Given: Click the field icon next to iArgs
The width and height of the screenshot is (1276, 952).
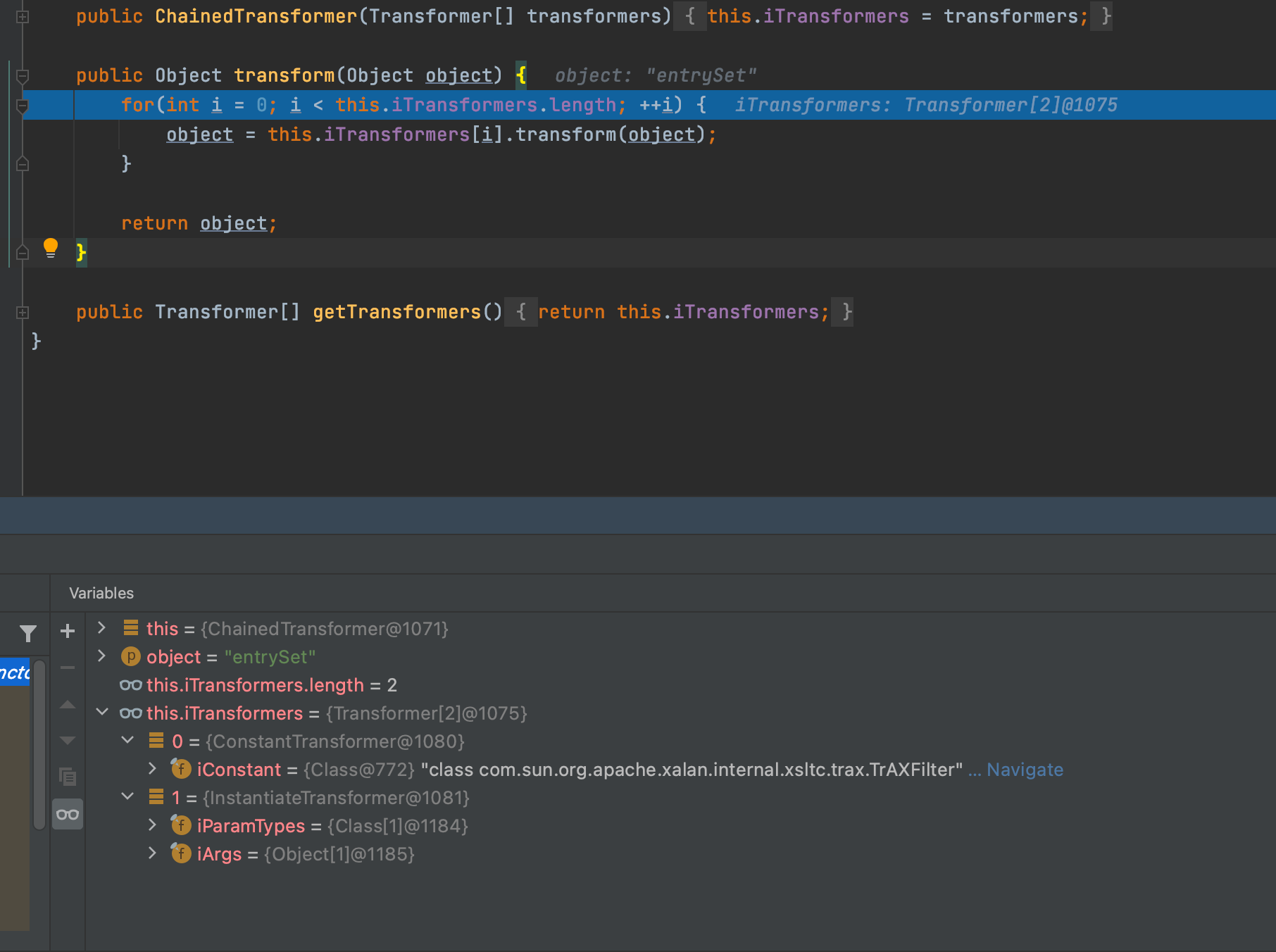Looking at the screenshot, I should [181, 853].
